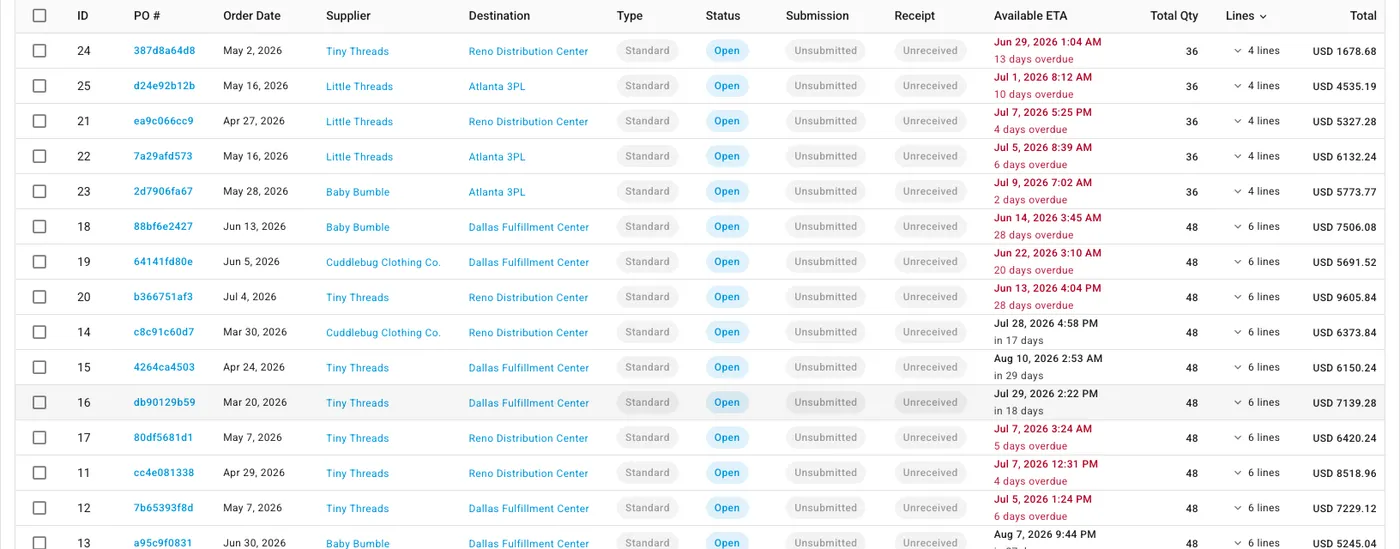Open the Lines column header dropdown
The width and height of the screenshot is (1400, 549).
[x=1246, y=16]
